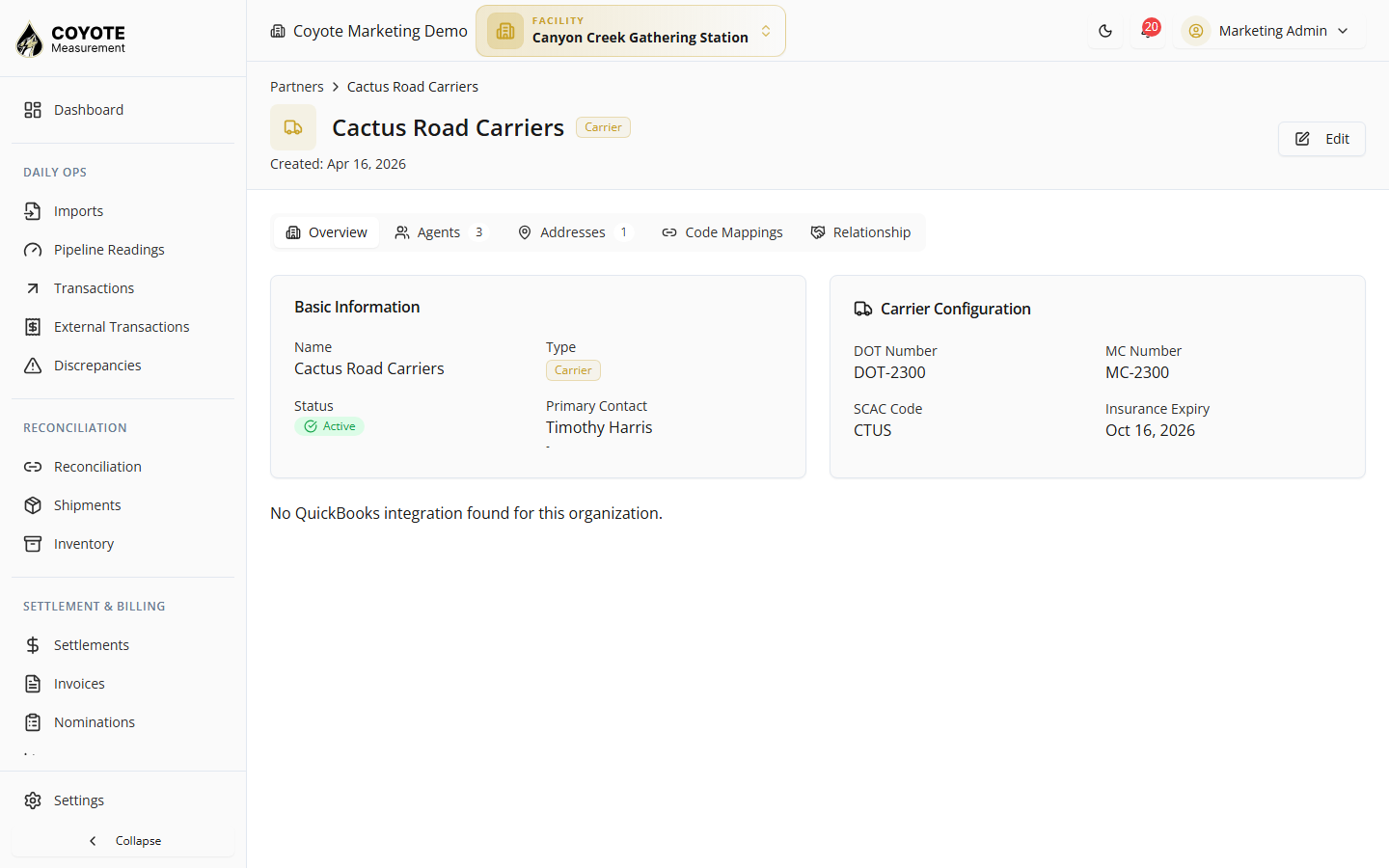The image size is (1389, 868).
Task: Click Carrier Configuration truck icon
Action: [x=863, y=309]
